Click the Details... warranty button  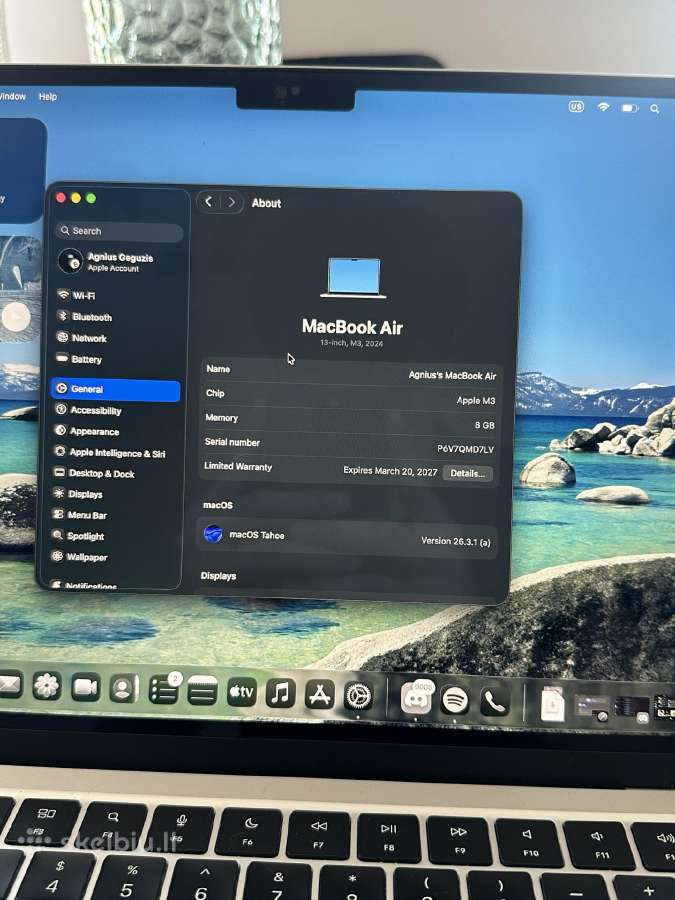[x=468, y=474]
